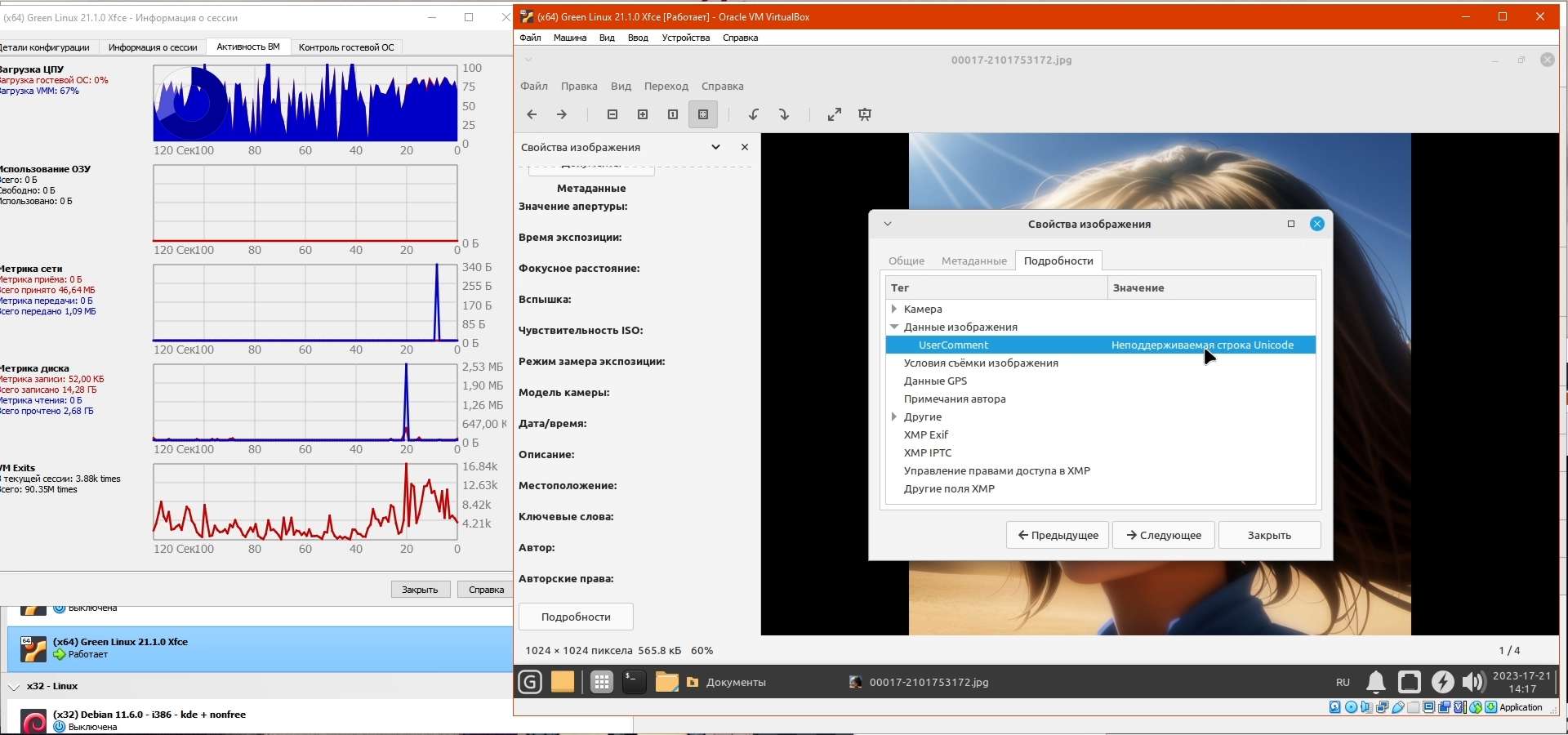Open volume control in system tray
Screen dimensions: 1568x735
[1473, 682]
